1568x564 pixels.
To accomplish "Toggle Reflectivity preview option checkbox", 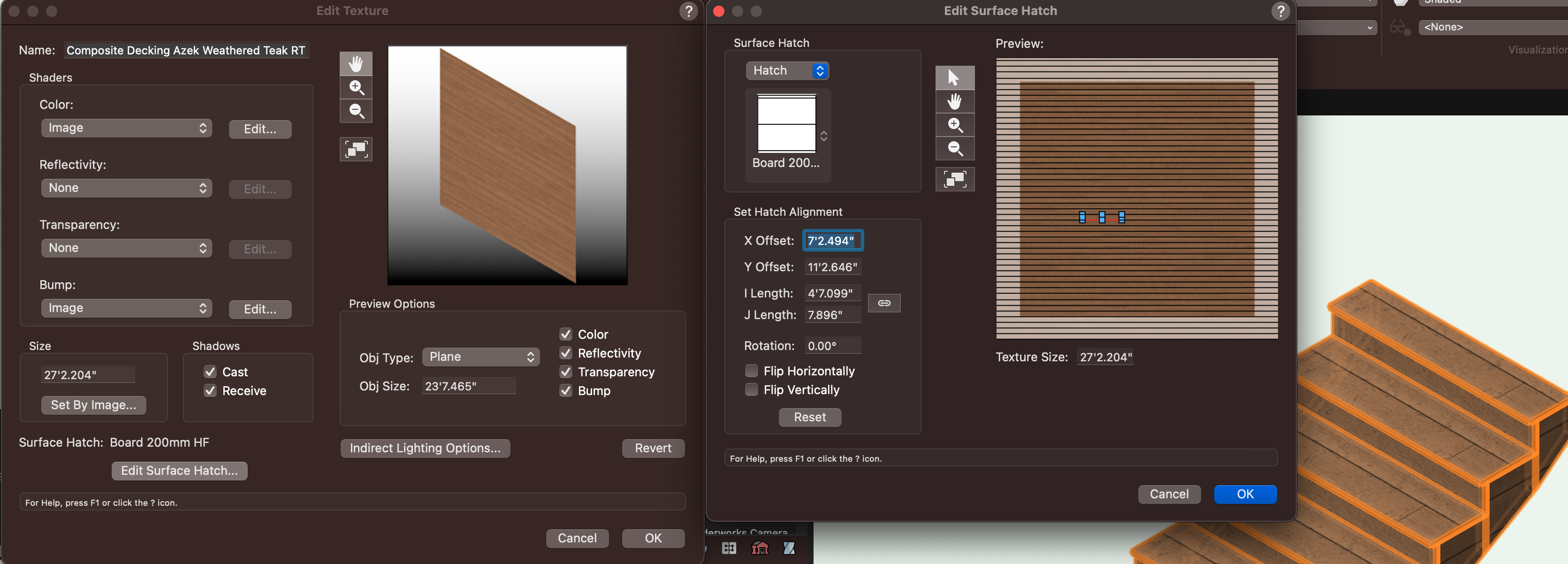I will click(x=565, y=353).
